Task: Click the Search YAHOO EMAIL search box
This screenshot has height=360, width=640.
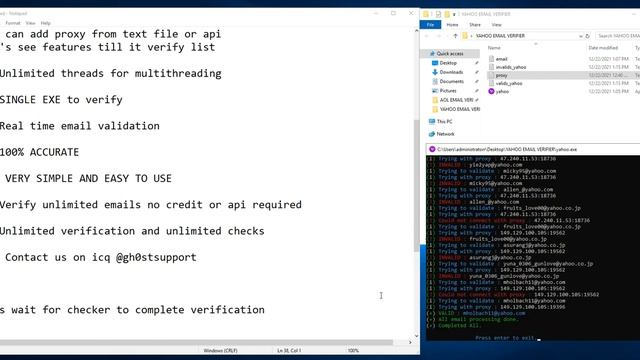Action: pyautogui.click(x=617, y=36)
